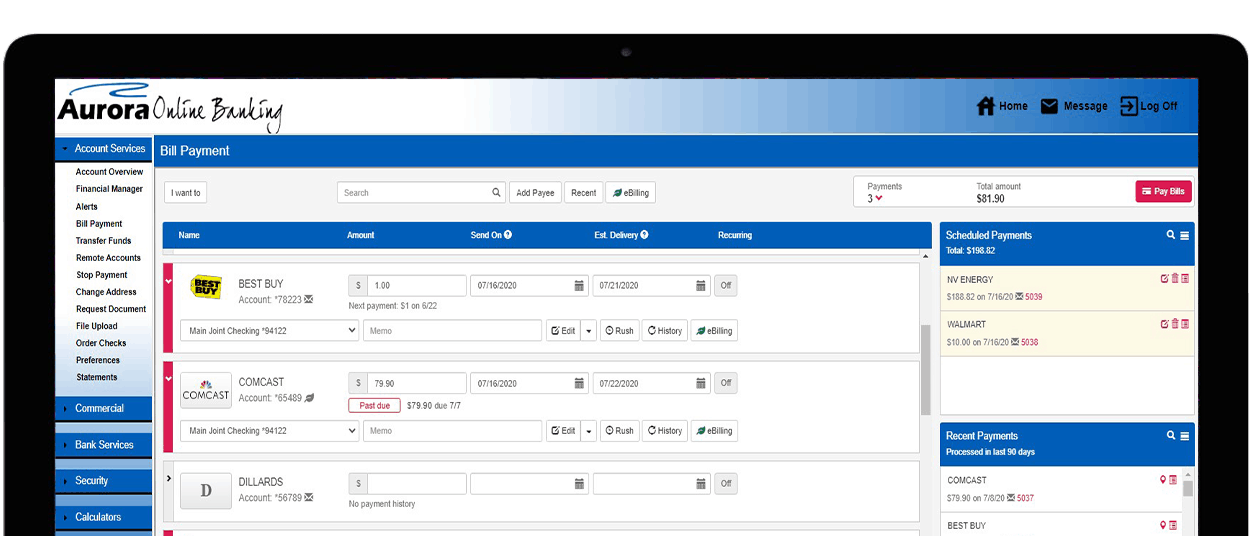View details of the Walmart scheduled payment

pyautogui.click(x=1185, y=324)
